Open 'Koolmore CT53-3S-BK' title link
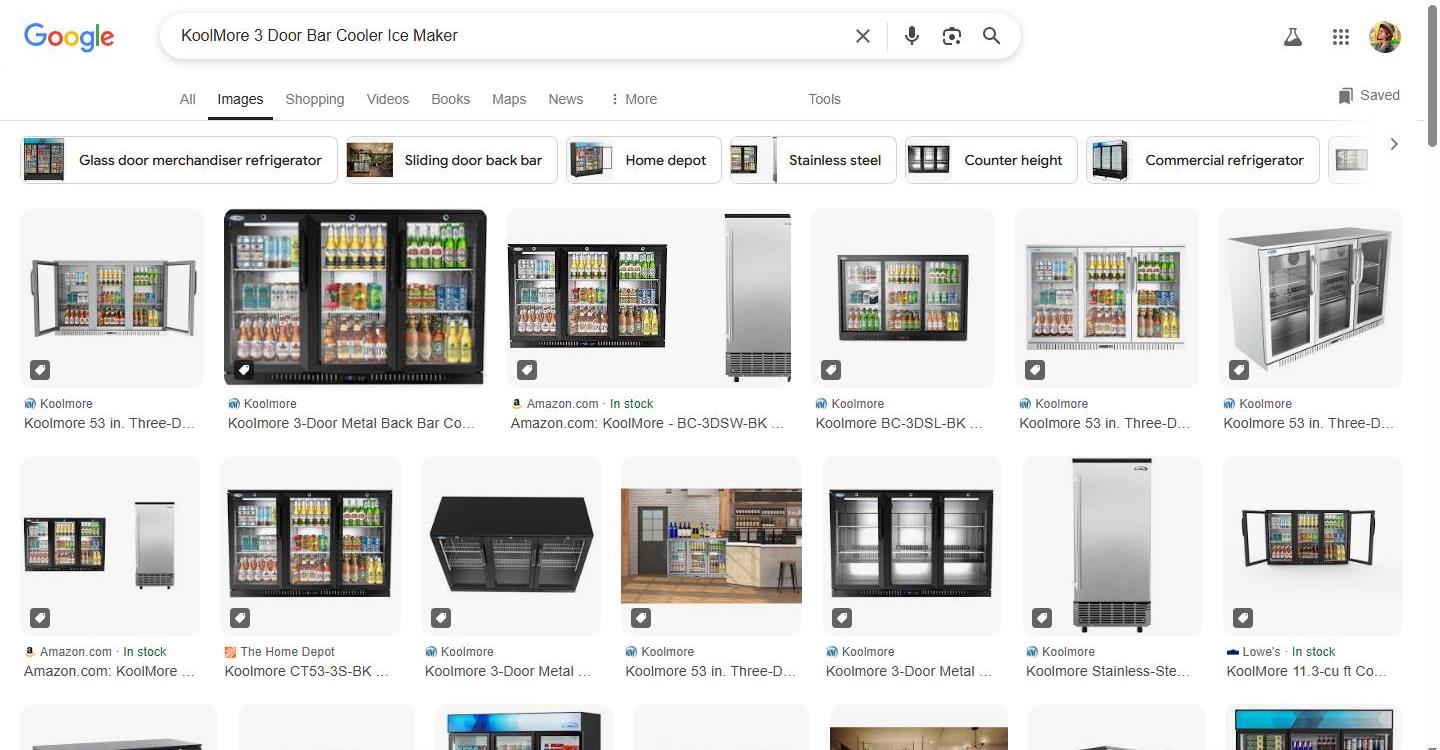The width and height of the screenshot is (1440, 750). 306,671
